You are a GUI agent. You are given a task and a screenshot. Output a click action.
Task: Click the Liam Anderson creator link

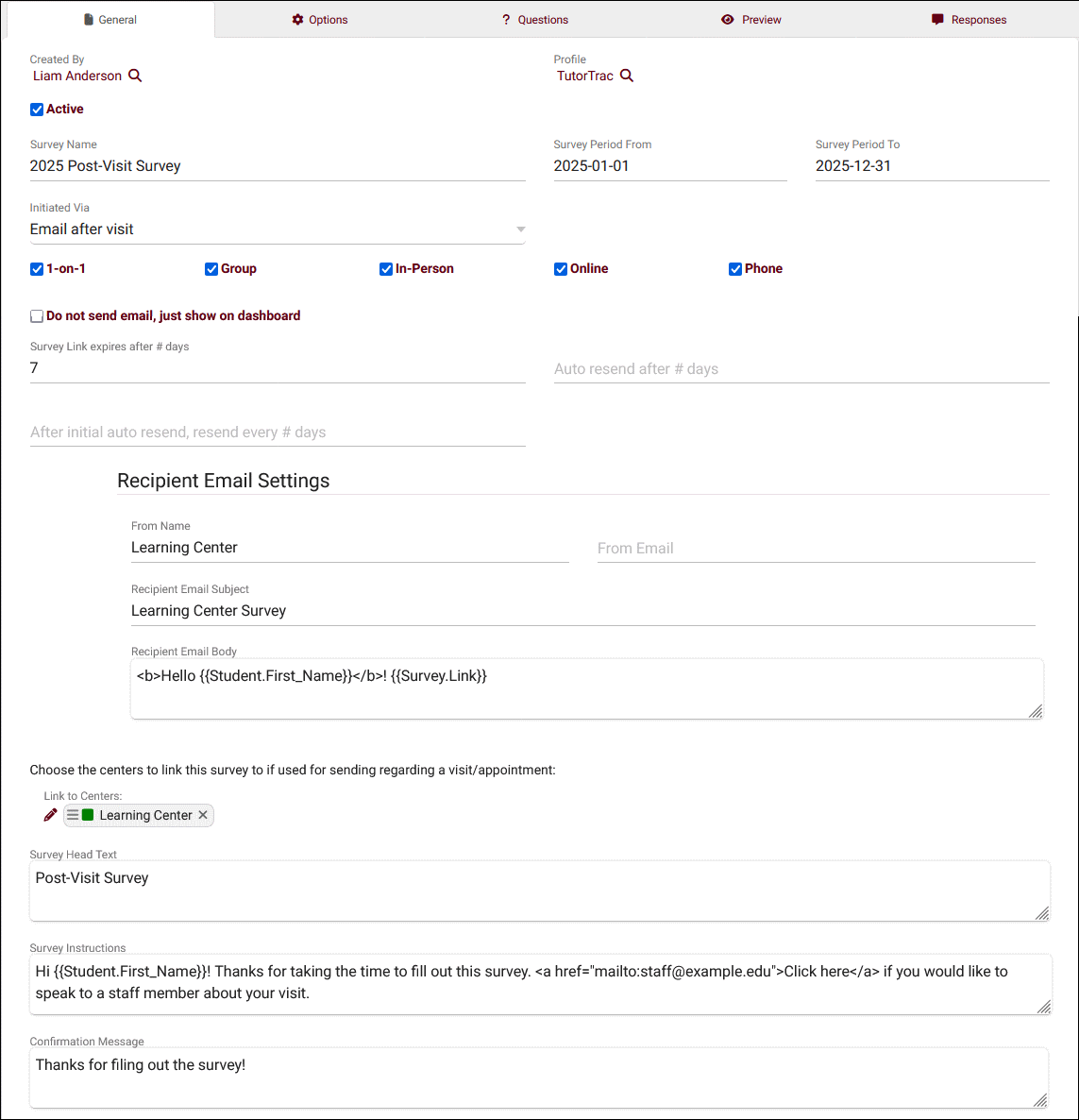(77, 76)
